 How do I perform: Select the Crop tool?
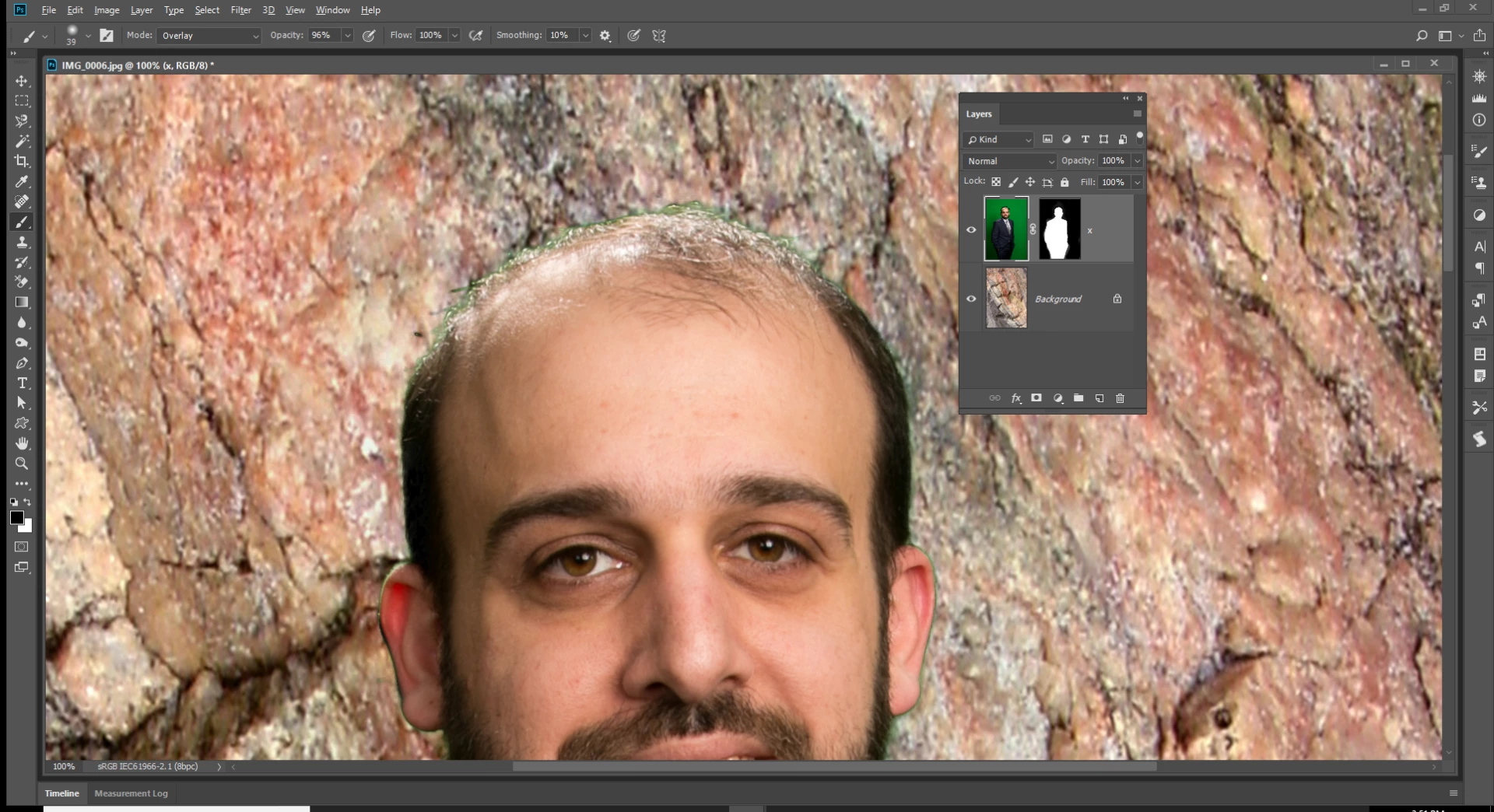pos(22,161)
